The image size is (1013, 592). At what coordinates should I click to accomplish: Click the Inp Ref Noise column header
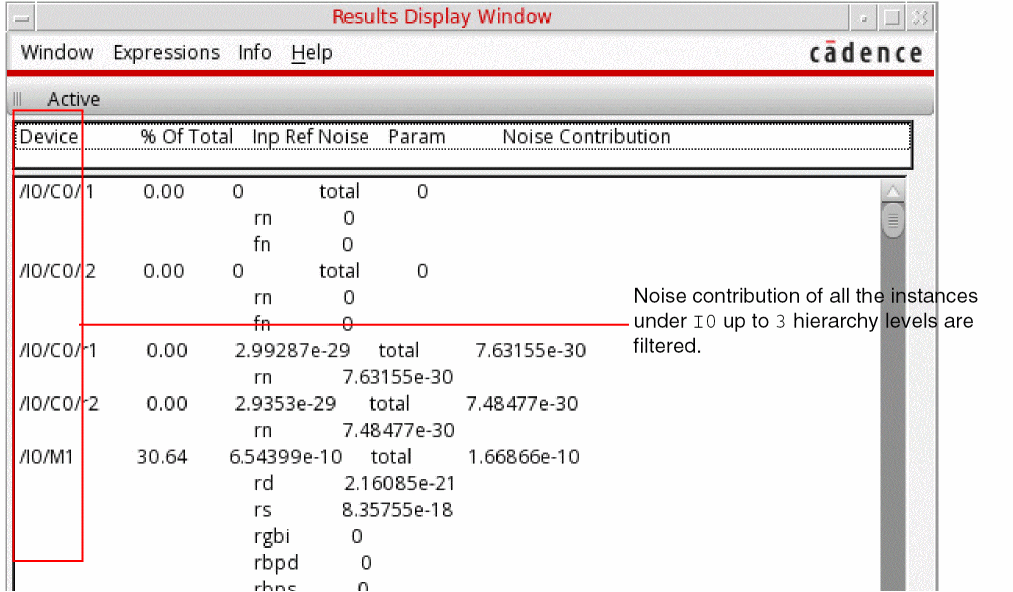tap(310, 137)
